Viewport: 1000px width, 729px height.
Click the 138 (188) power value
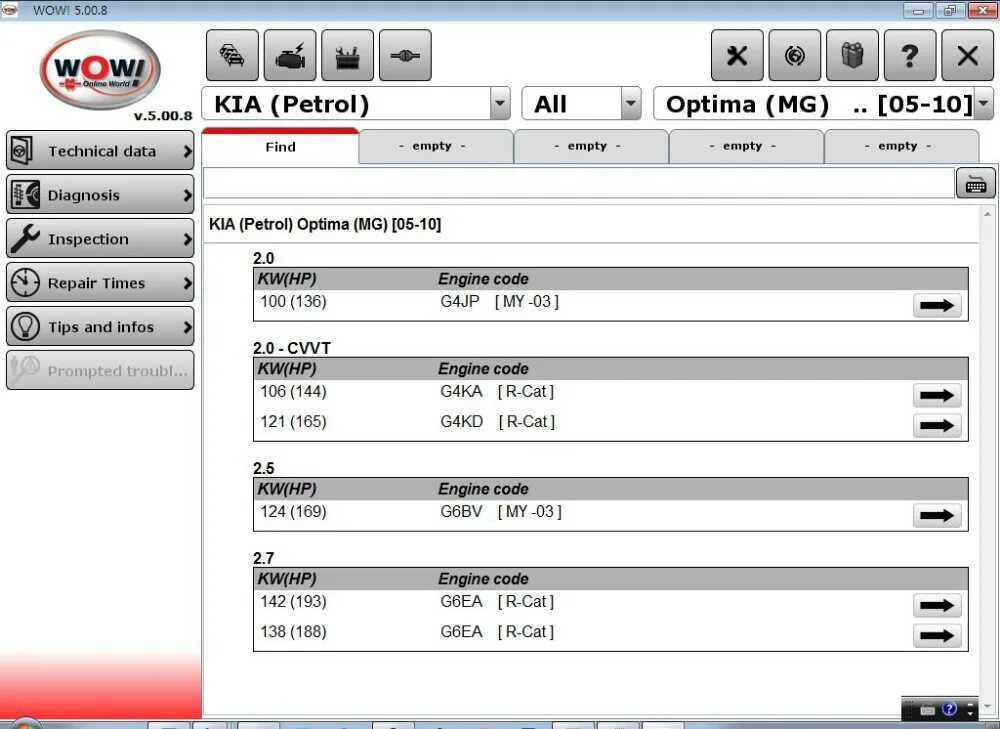pos(293,631)
